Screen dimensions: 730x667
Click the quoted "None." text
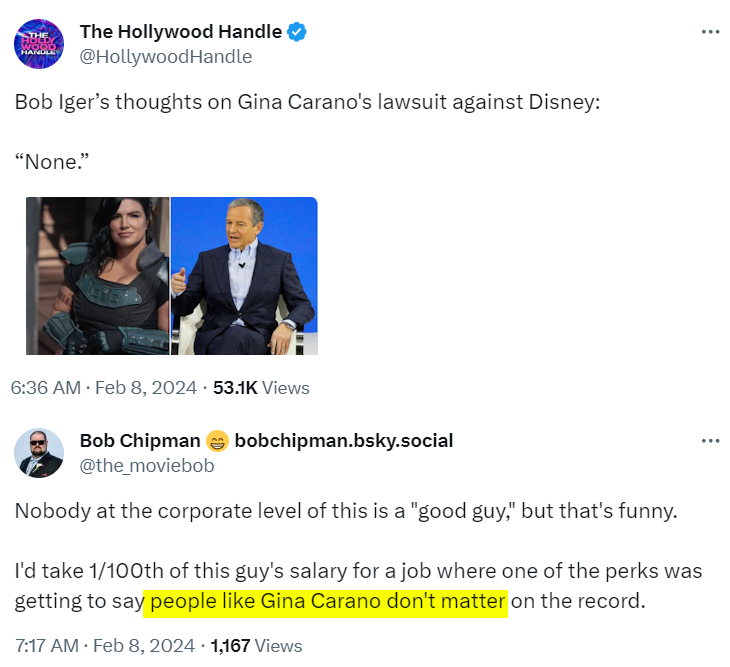[x=50, y=160]
